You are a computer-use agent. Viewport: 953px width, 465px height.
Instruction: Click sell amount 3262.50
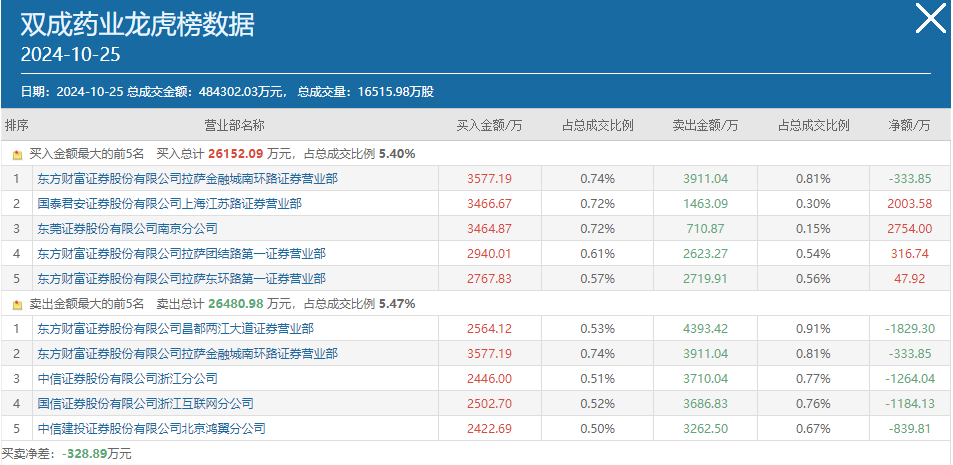click(x=705, y=429)
